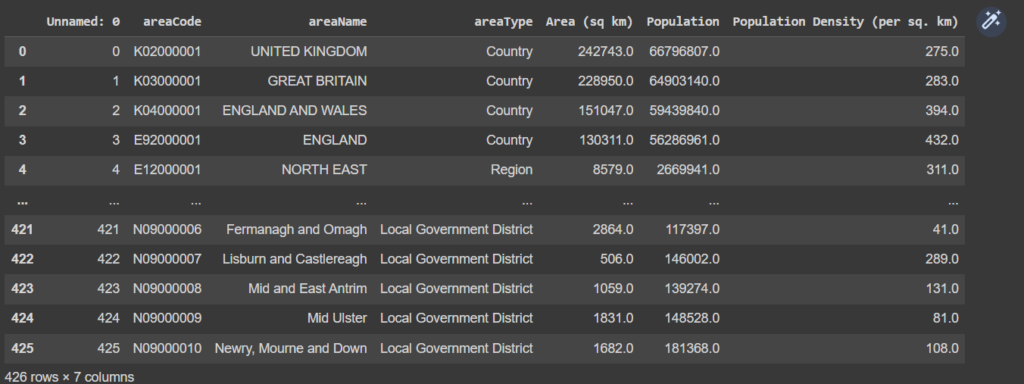Select the GREAT BRITAIN cell

(317, 81)
